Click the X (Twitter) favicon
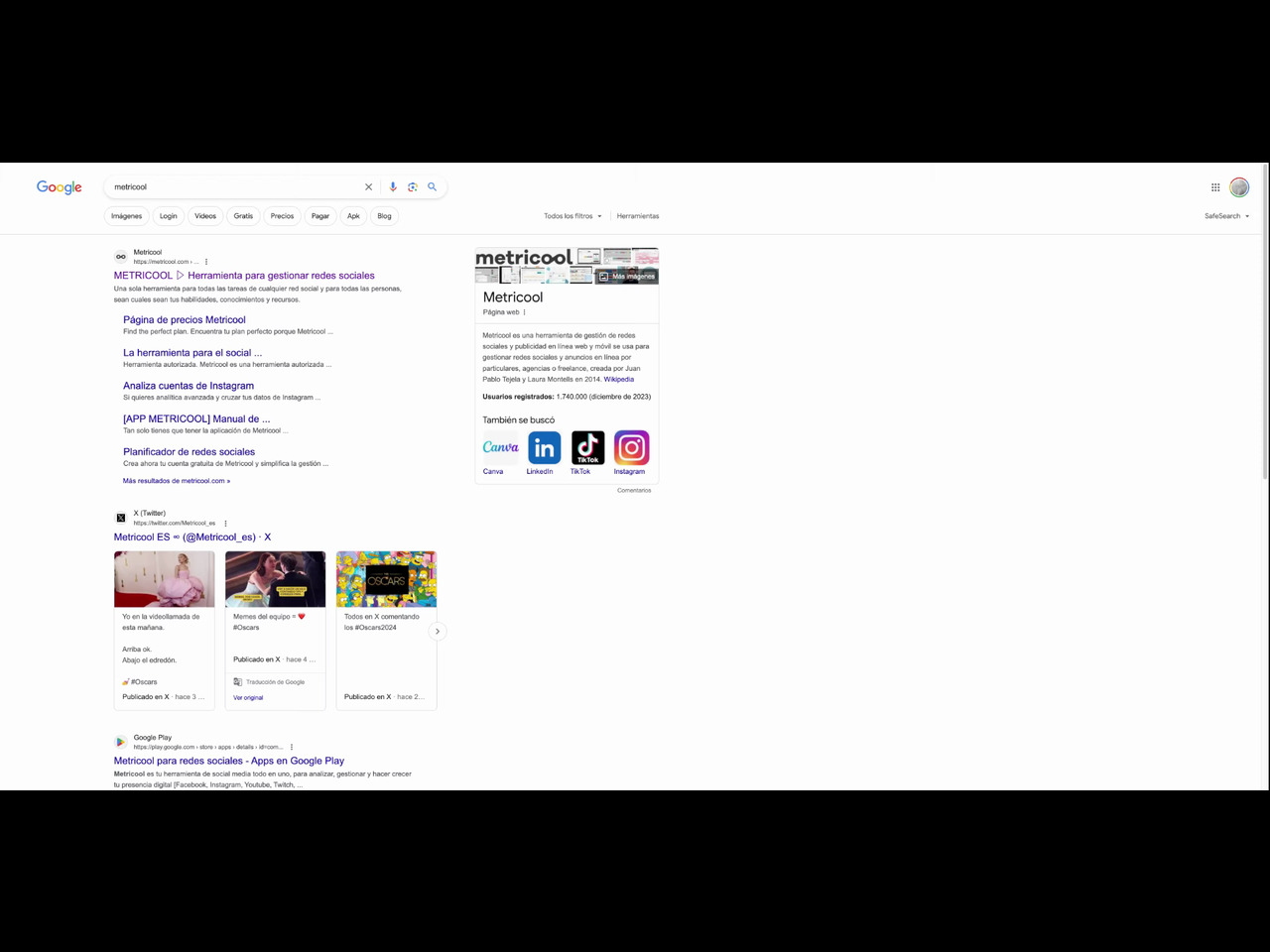 (121, 518)
